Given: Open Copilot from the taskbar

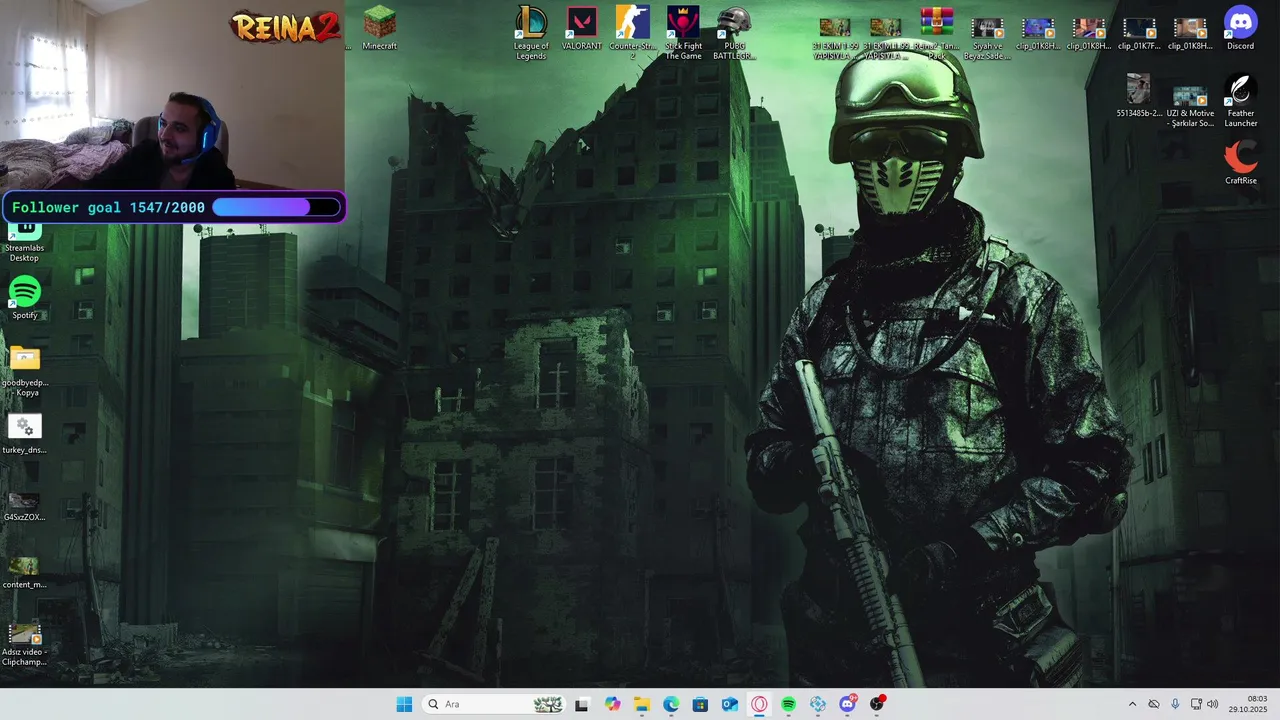Looking at the screenshot, I should click(x=612, y=704).
